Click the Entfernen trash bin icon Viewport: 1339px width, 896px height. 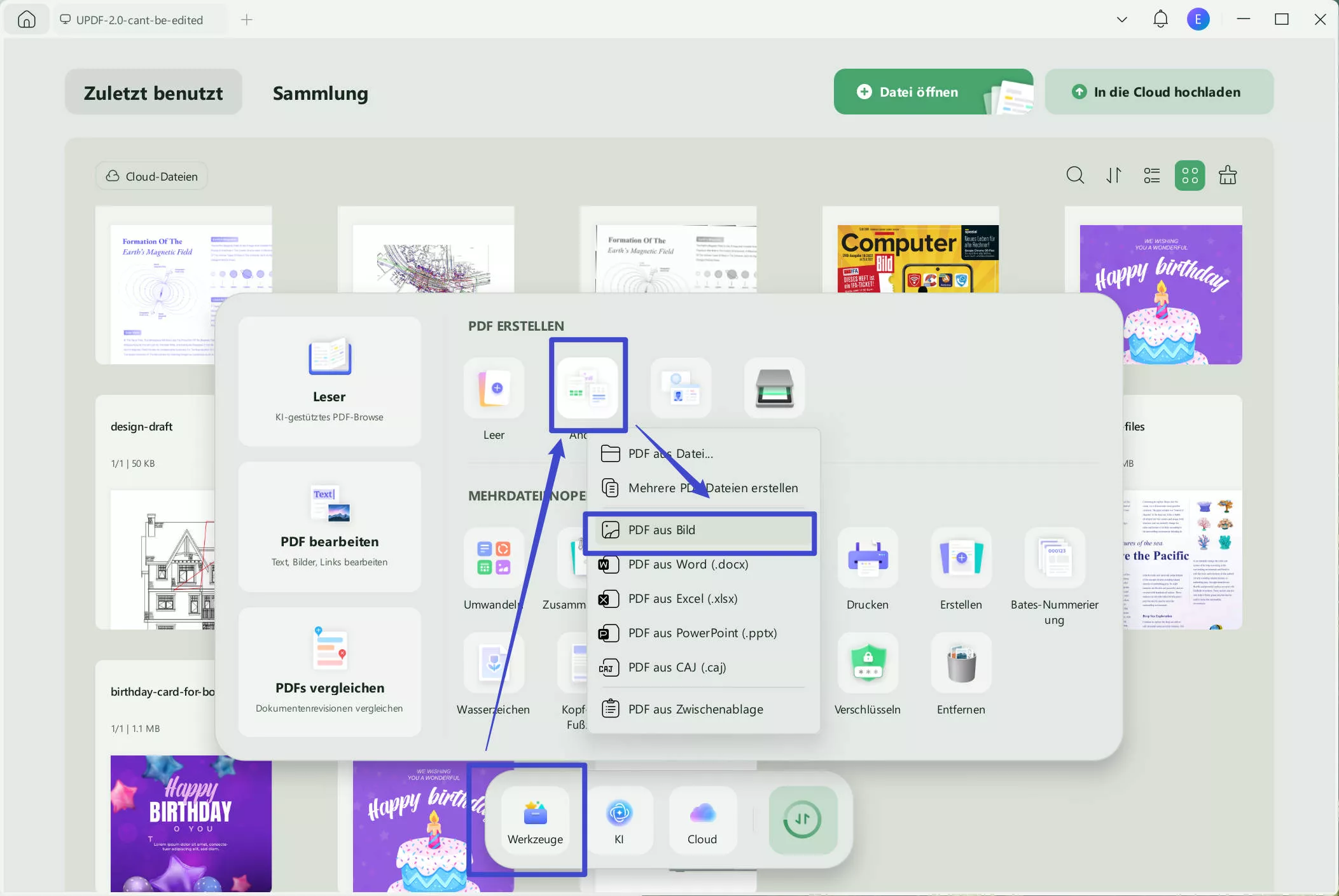click(961, 663)
